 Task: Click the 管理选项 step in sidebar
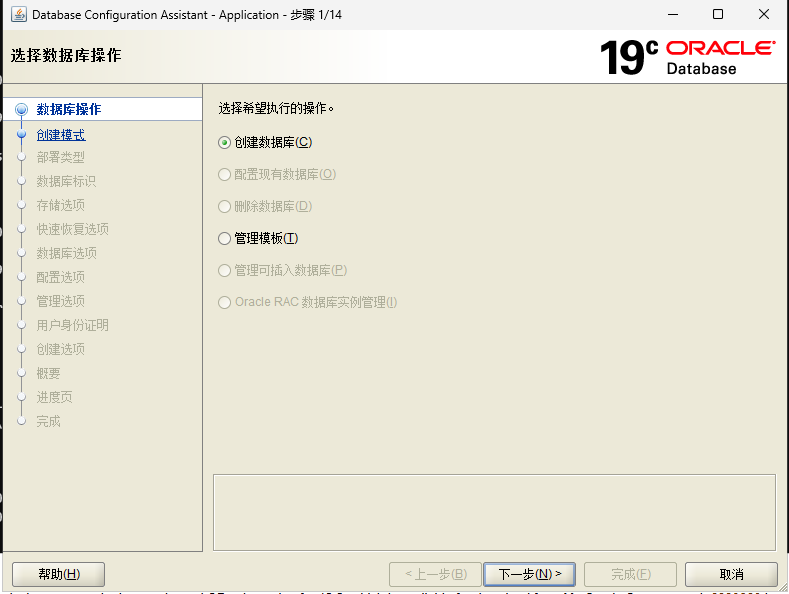coord(60,301)
